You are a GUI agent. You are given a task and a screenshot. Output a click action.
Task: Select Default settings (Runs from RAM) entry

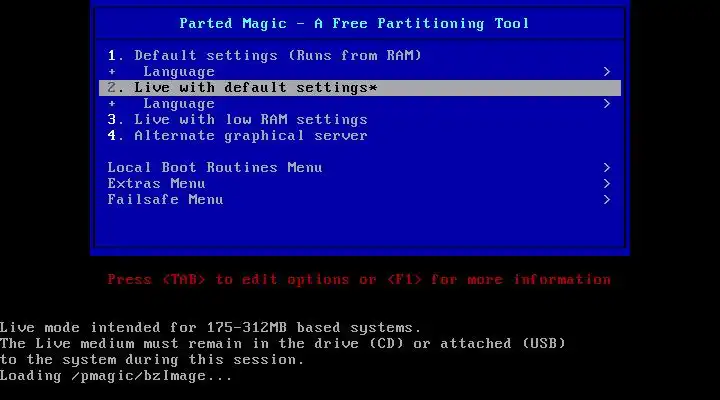(x=360, y=56)
